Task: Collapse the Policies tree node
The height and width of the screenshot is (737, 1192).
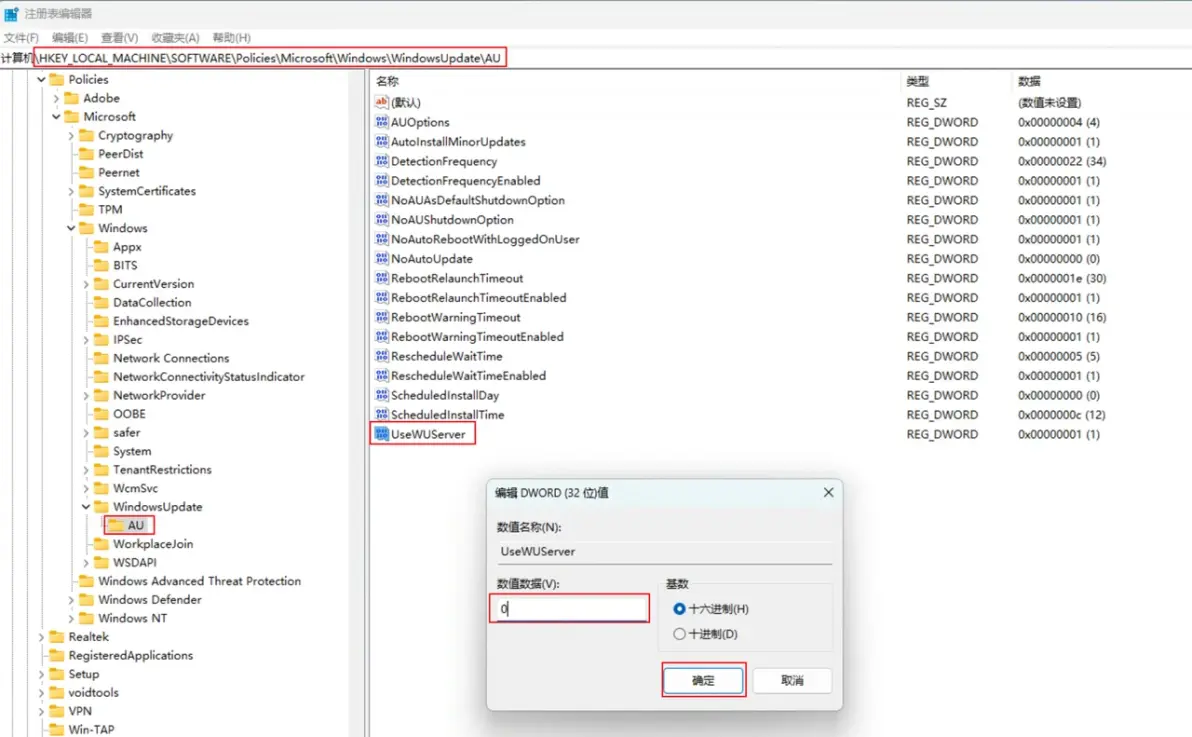Action: click(41, 79)
